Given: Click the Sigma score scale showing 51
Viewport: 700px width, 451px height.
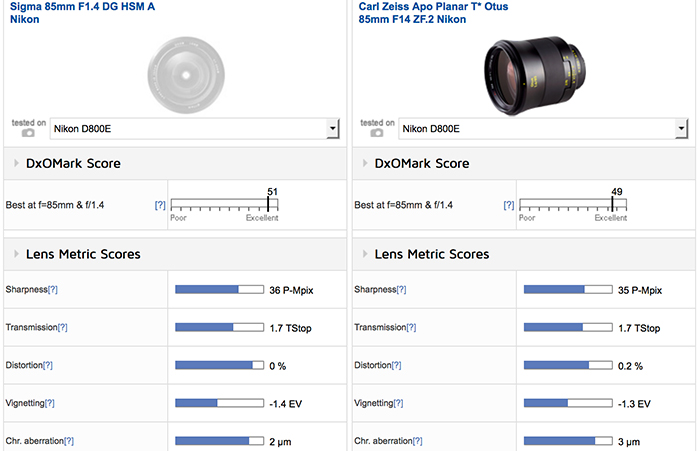Looking at the screenshot, I should point(225,205).
